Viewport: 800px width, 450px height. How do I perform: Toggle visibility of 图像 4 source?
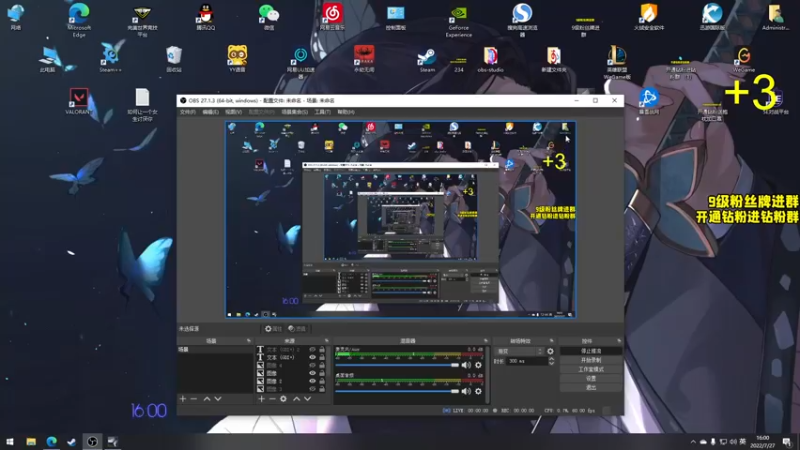pyautogui.click(x=312, y=365)
